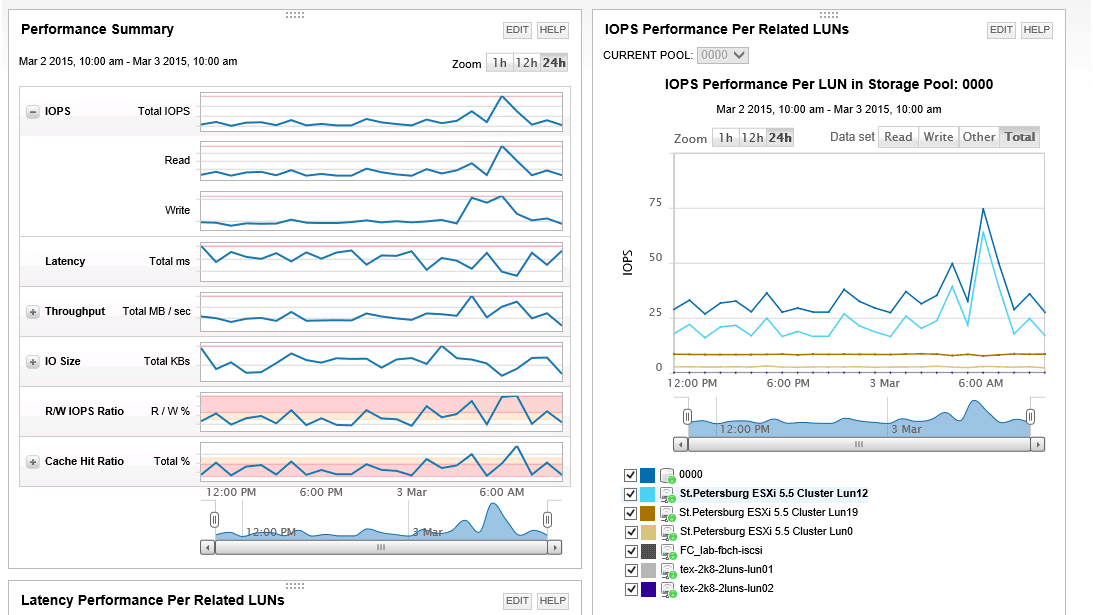
Task: Click the disk icon for St.Petersburg Lun0
Action: (668, 531)
